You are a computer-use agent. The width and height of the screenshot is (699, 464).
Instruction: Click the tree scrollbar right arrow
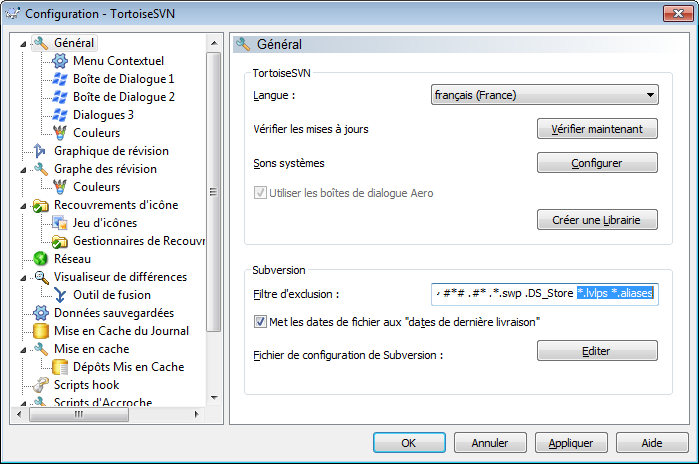[x=196, y=415]
